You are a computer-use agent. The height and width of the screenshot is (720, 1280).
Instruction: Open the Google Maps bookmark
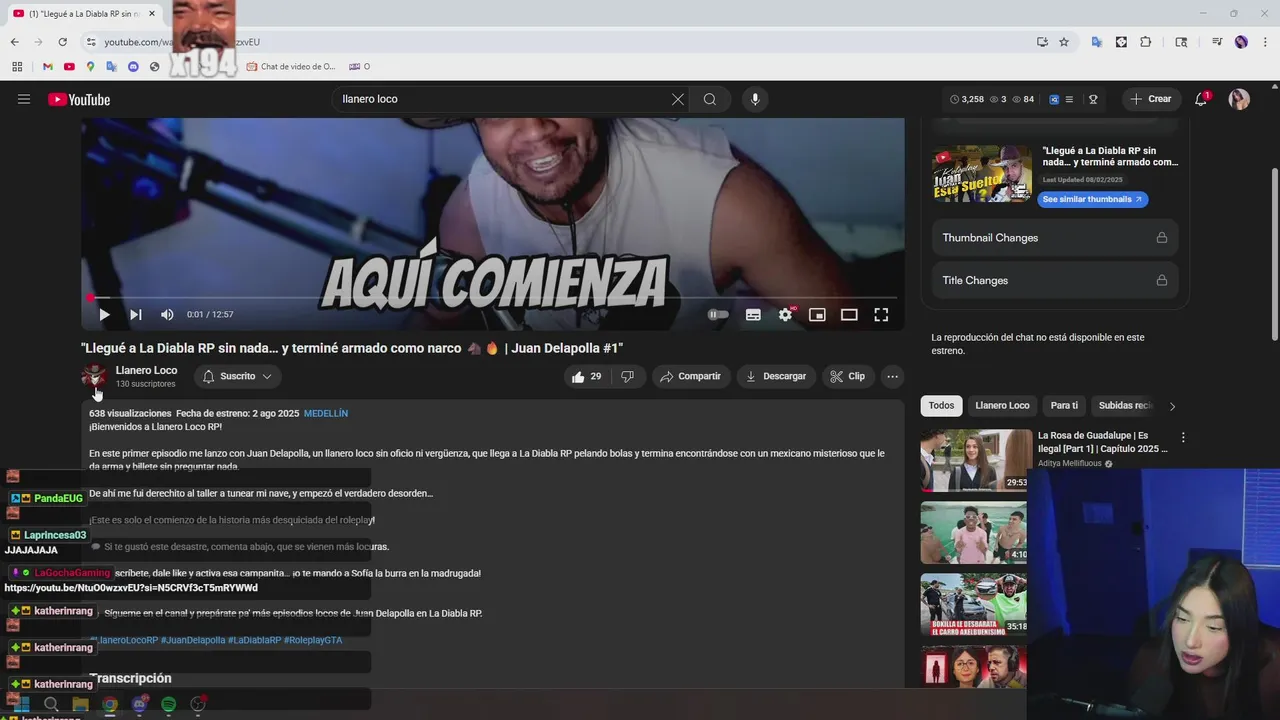[x=90, y=67]
